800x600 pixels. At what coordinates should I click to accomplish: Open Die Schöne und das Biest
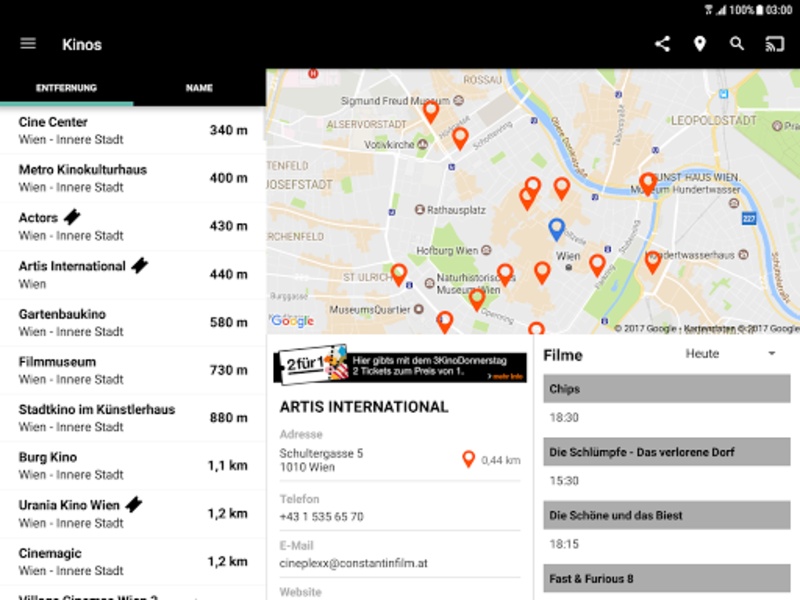(x=667, y=515)
